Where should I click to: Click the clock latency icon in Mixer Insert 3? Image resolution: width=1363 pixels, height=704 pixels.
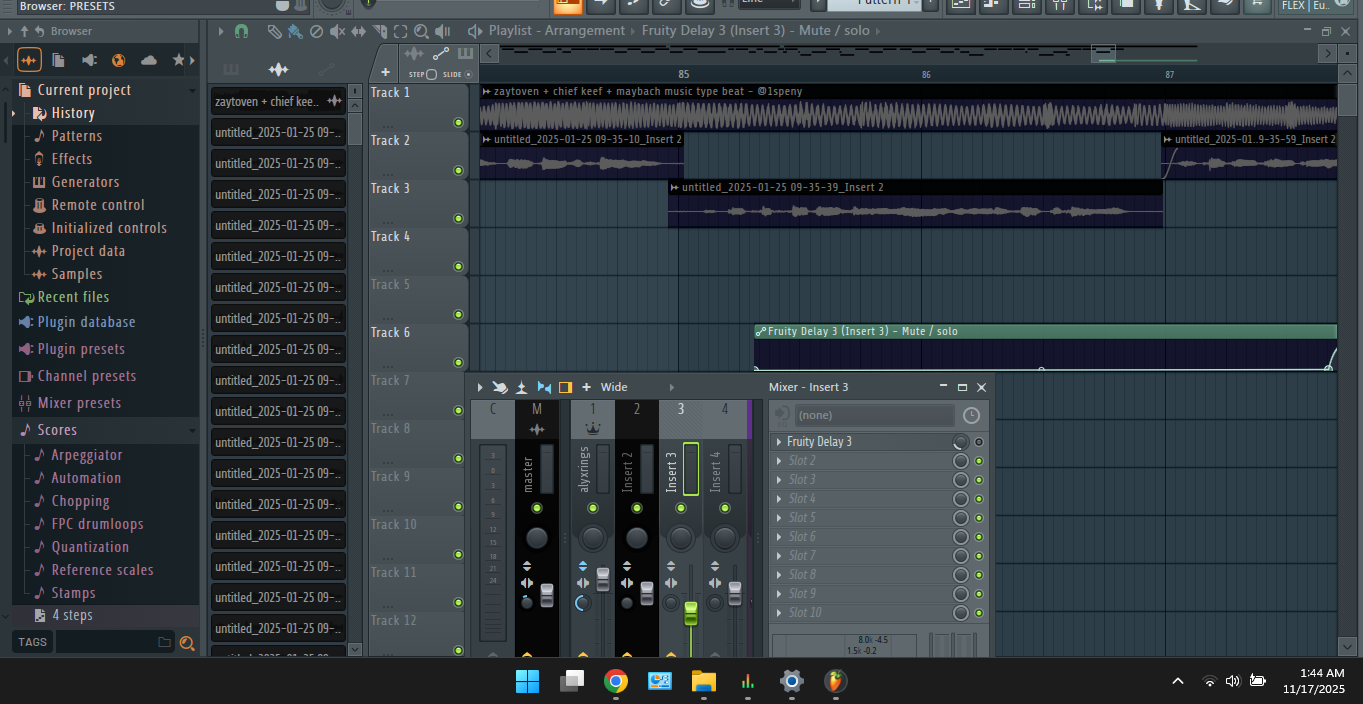pyautogui.click(x=971, y=415)
